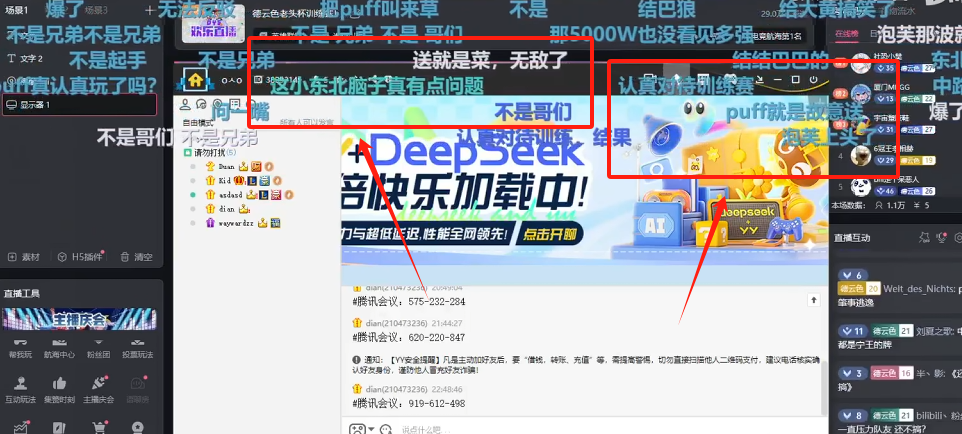Open the 互动玩法 stamp icon tool
Viewport: 962px width, 434px height.
click(x=20, y=389)
